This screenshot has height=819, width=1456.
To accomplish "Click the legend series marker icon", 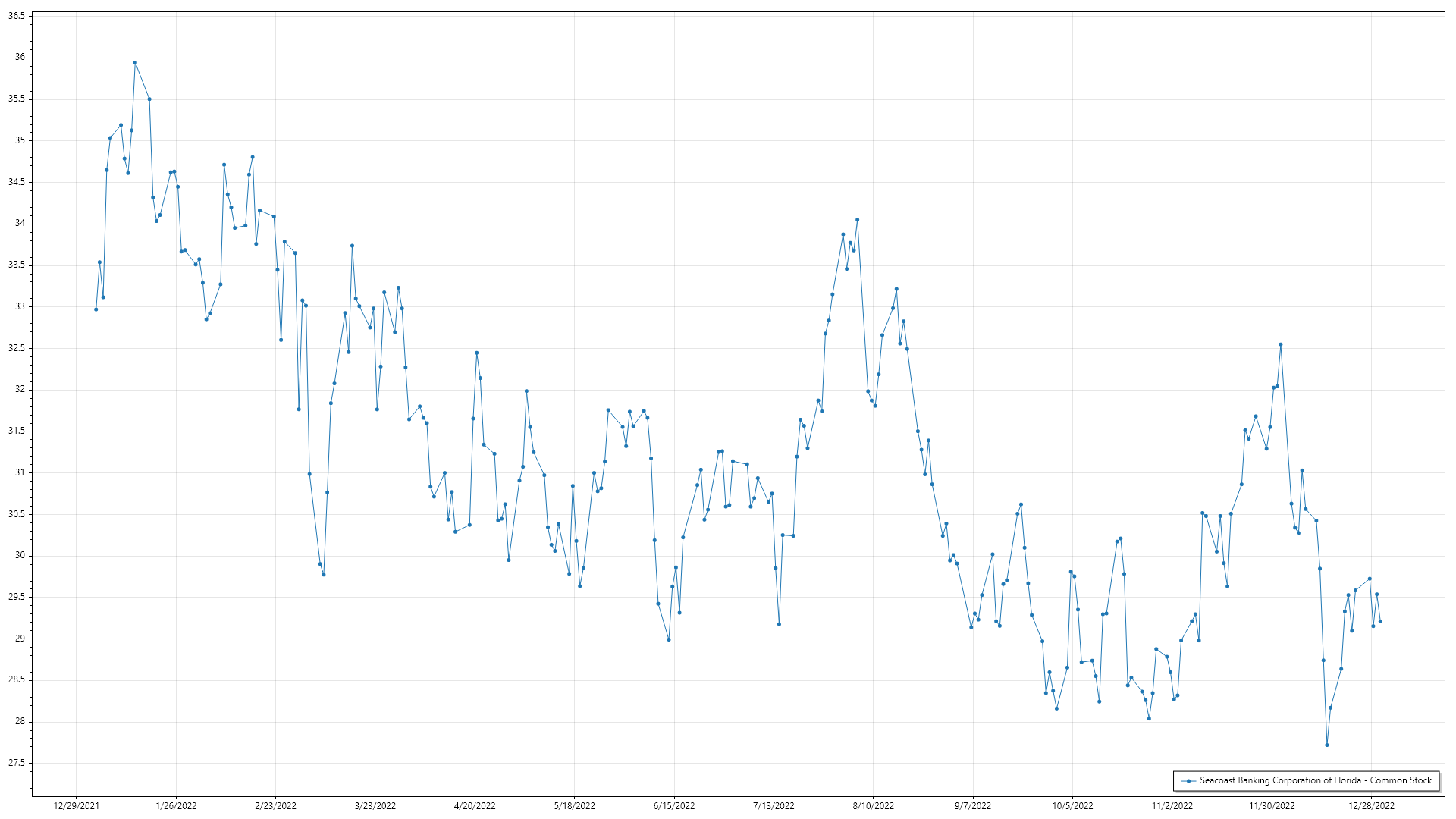I will pos(1188,780).
